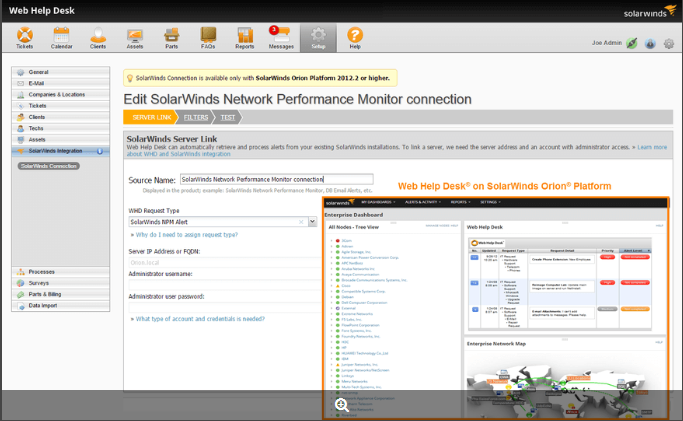683x421 pixels.
Task: Select Clients in the setup sidebar
Action: click(x=61, y=117)
